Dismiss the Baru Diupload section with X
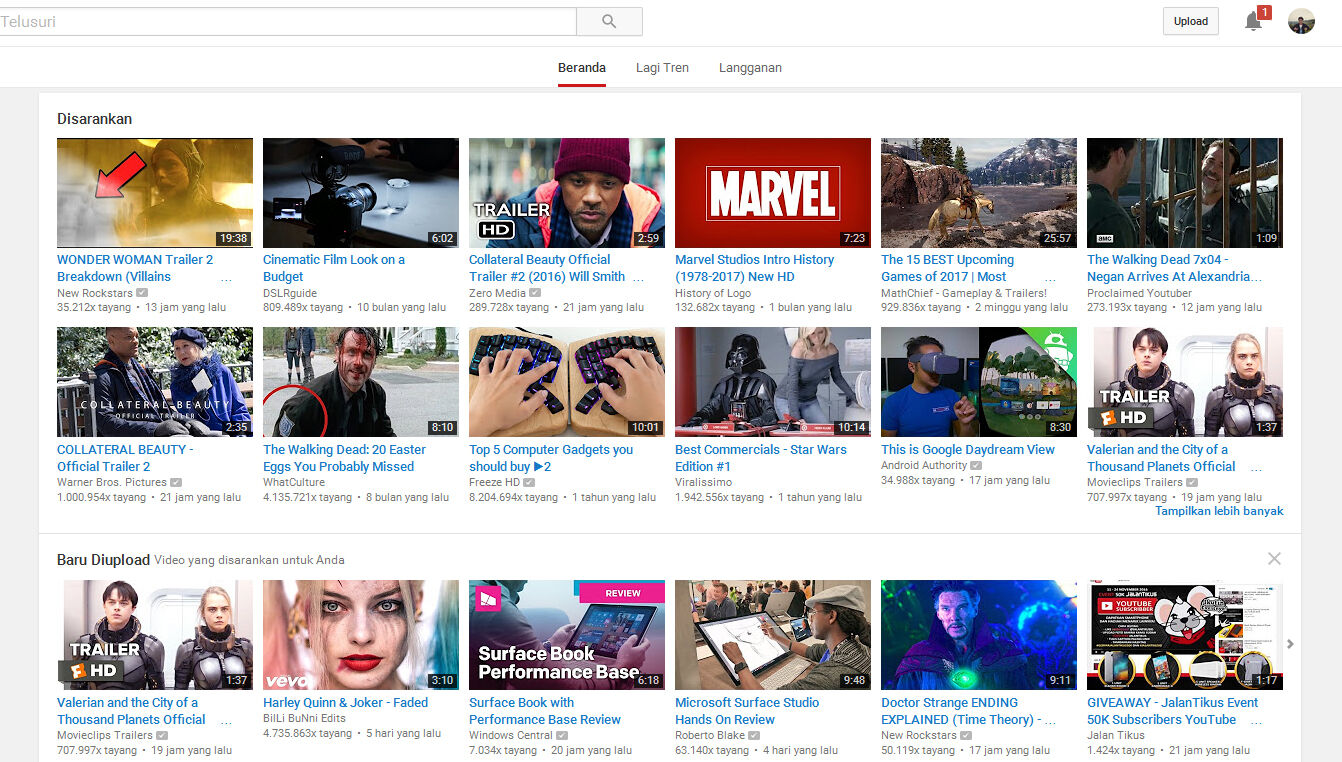Screen dimensions: 1342x762 (x=1274, y=559)
